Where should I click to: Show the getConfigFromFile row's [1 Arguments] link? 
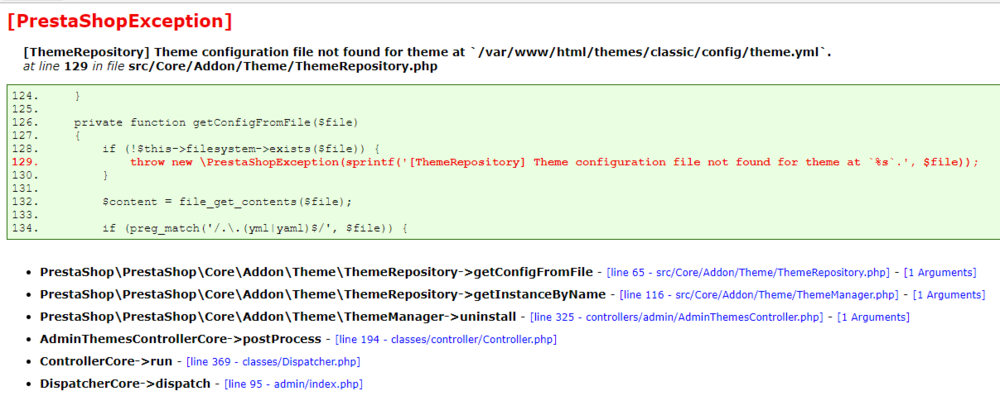click(939, 273)
